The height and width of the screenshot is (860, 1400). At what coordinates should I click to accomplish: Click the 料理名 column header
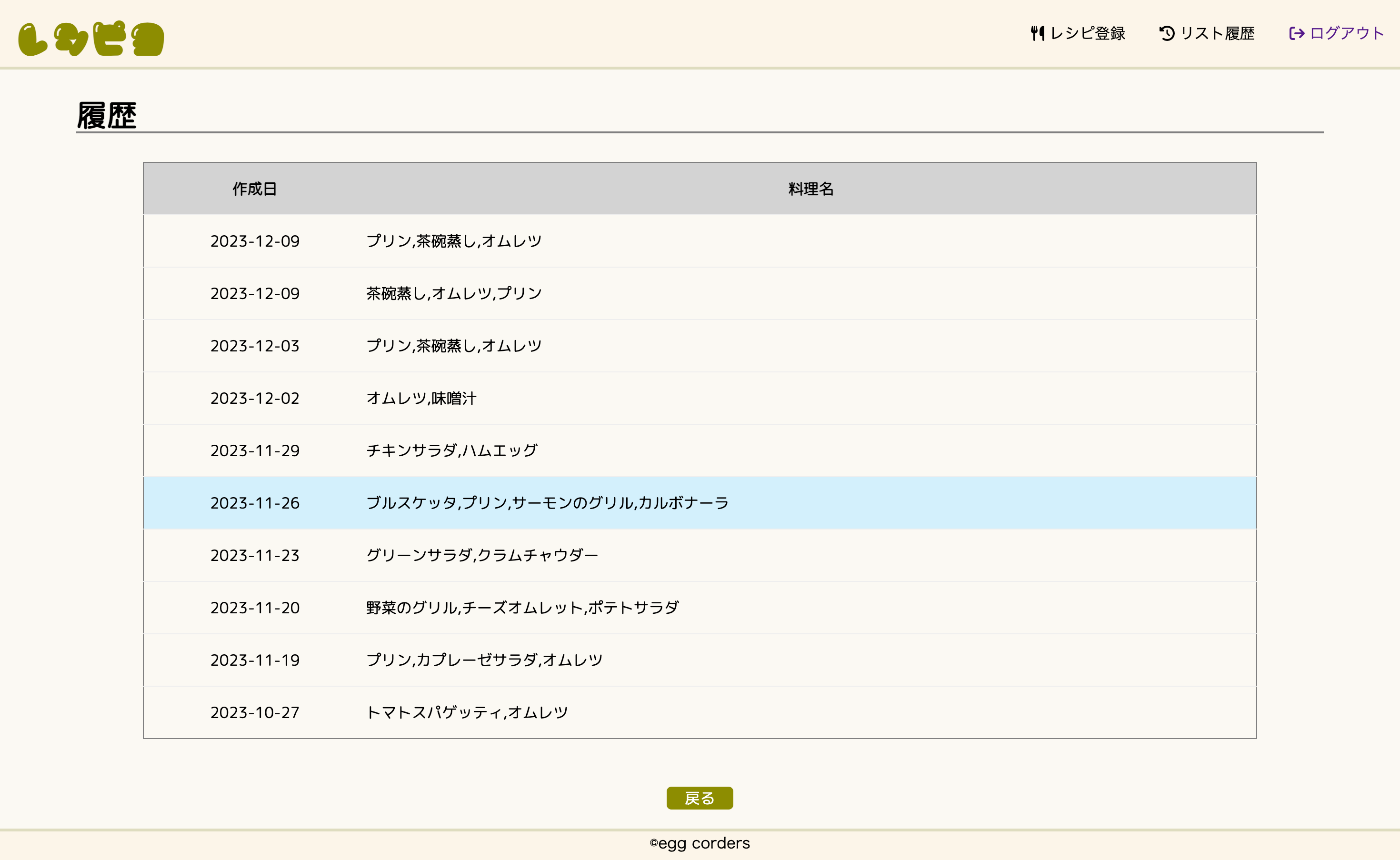pos(810,189)
